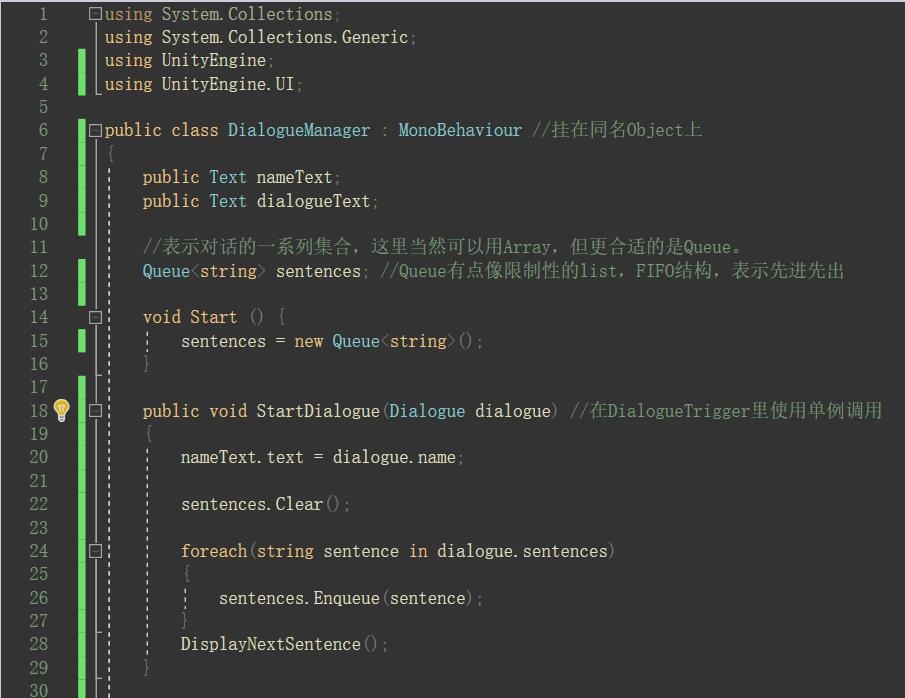905x698 pixels.
Task: Click line number 12 in the gutter
Action: click(38, 271)
